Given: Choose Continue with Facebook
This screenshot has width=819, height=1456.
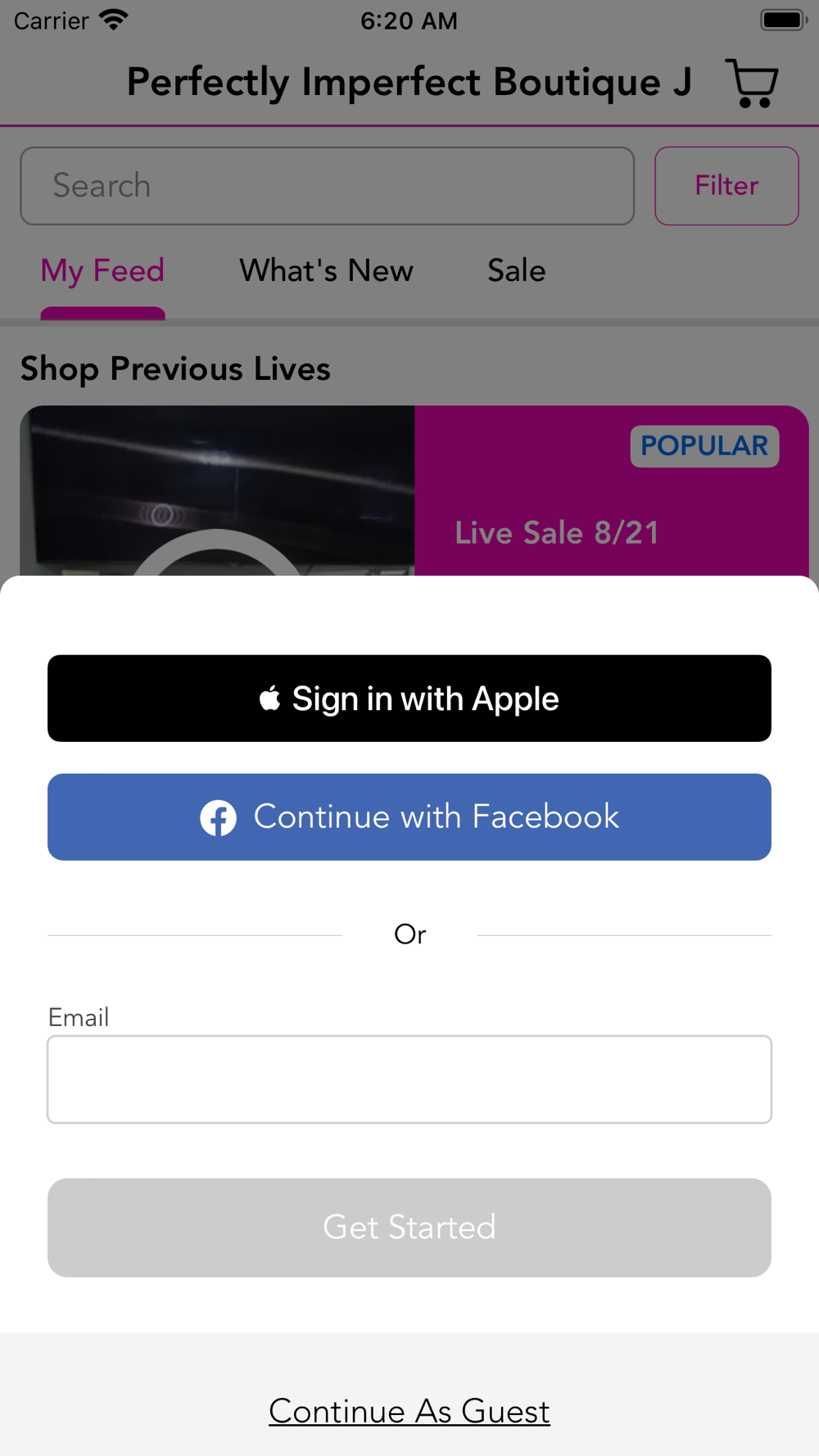Looking at the screenshot, I should click(409, 817).
